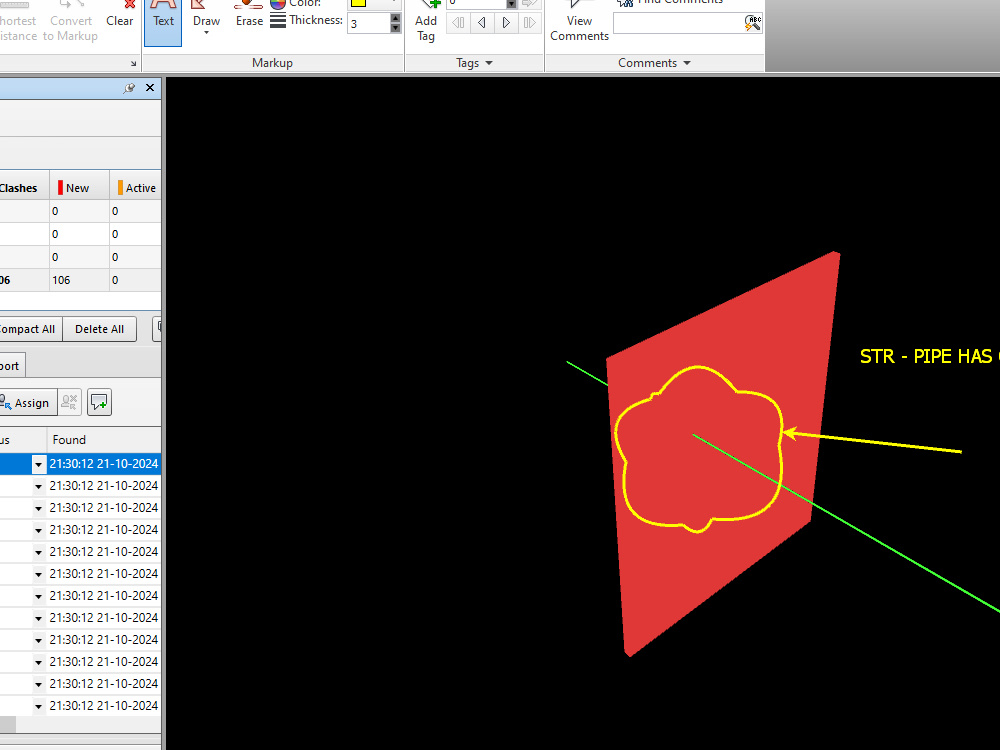This screenshot has width=1000, height=750.
Task: Click the Active column header
Action: pos(136,188)
